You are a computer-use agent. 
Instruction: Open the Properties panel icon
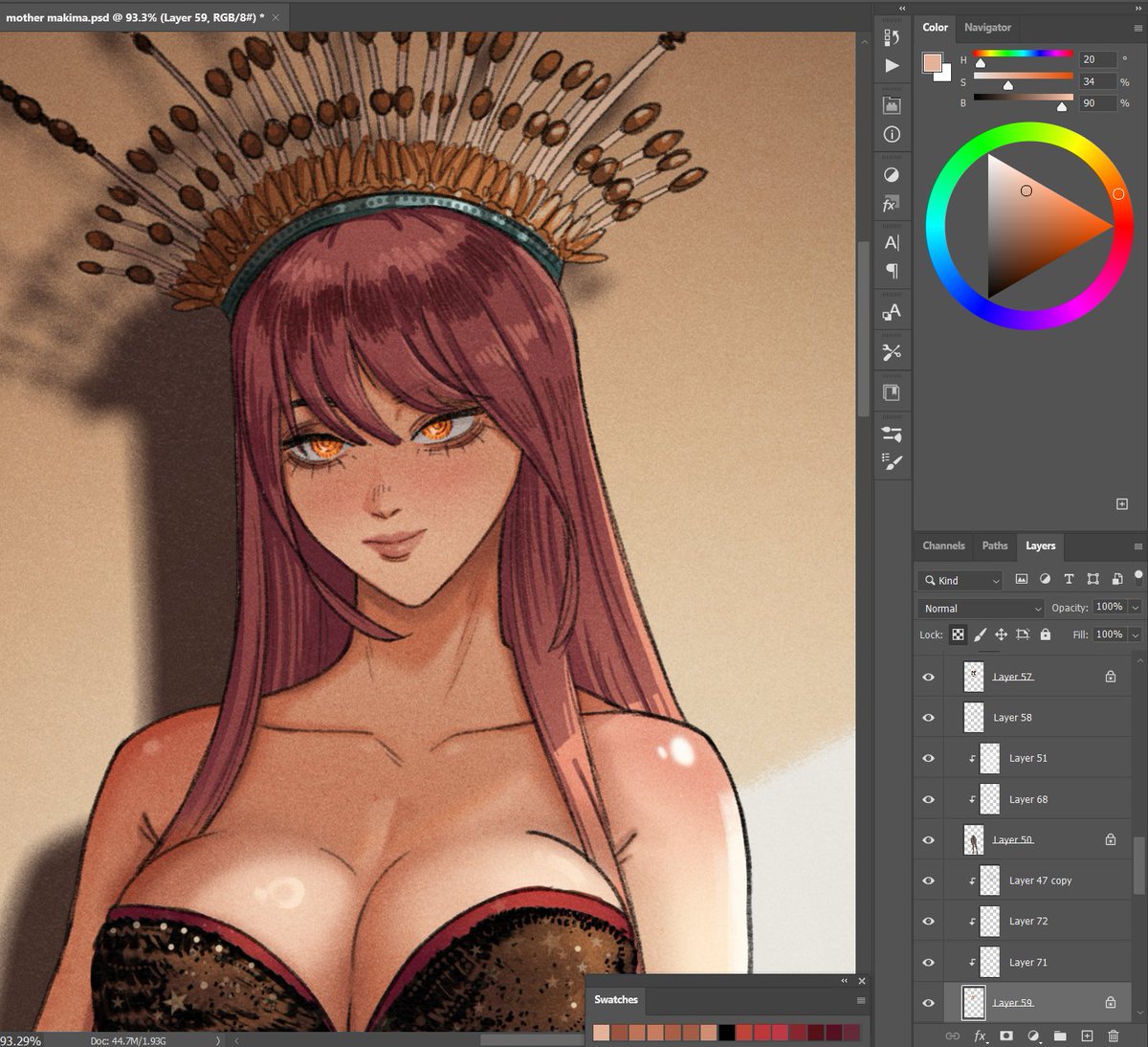[892, 106]
